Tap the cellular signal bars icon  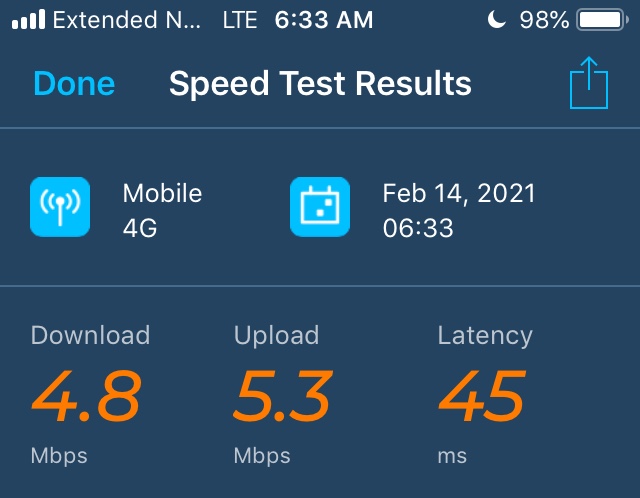click(27, 20)
